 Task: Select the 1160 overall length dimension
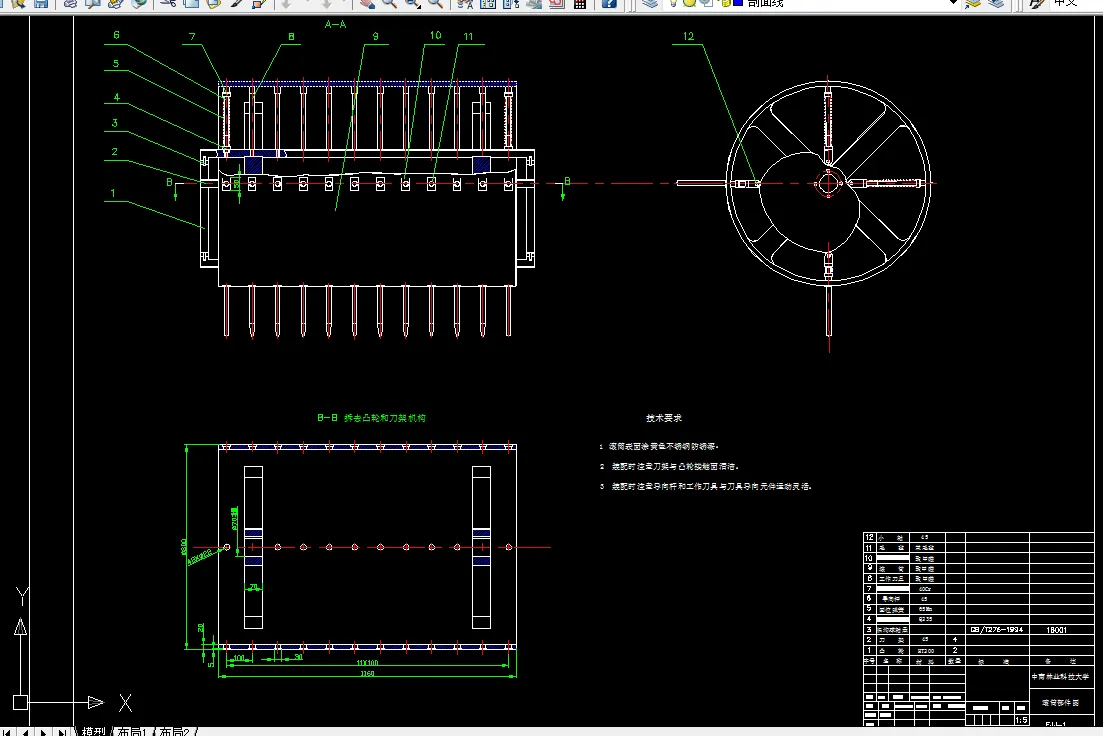click(367, 673)
